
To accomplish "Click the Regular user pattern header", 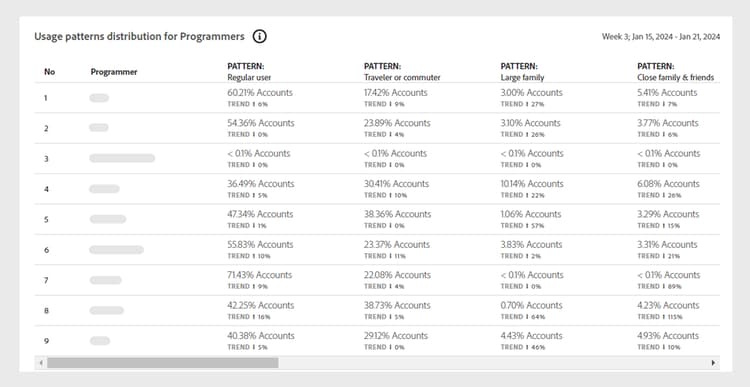I will (249, 72).
